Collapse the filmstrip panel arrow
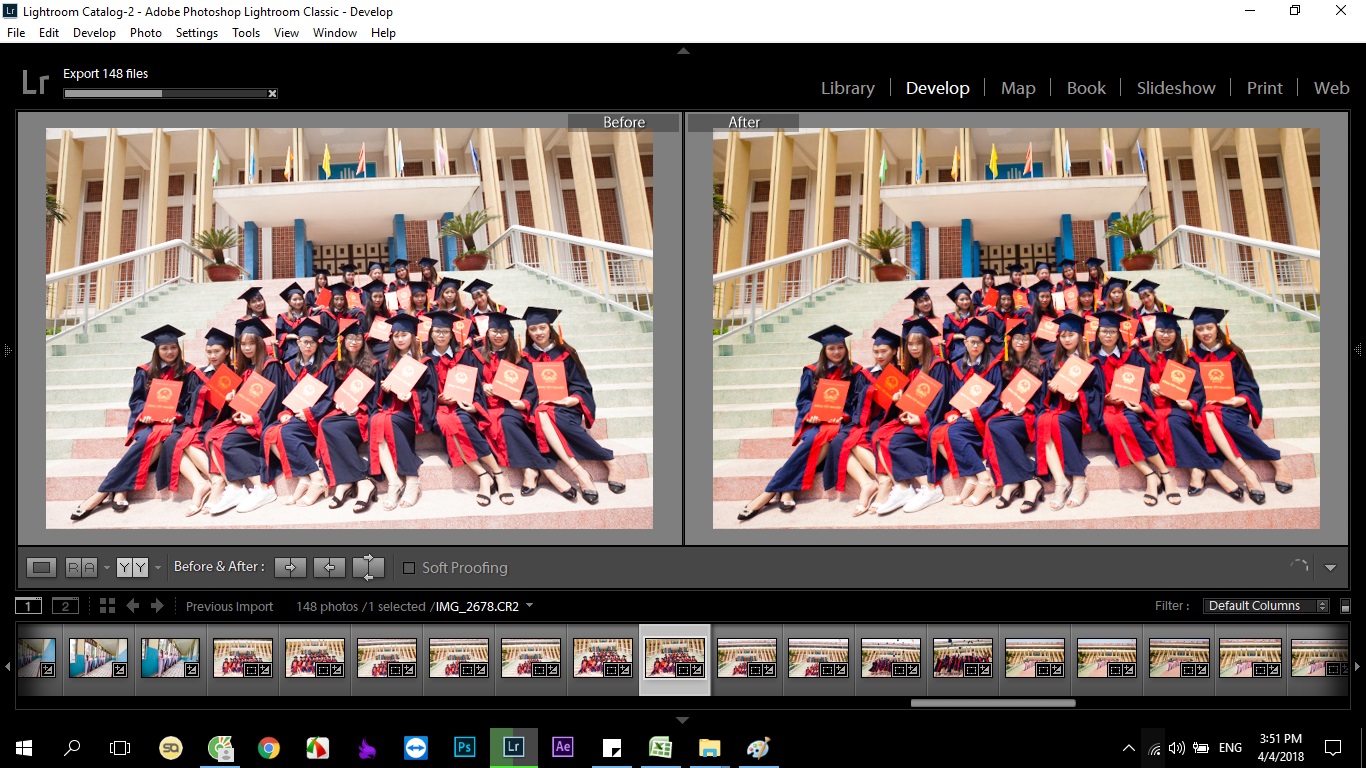Viewport: 1366px width, 768px height. click(683, 720)
